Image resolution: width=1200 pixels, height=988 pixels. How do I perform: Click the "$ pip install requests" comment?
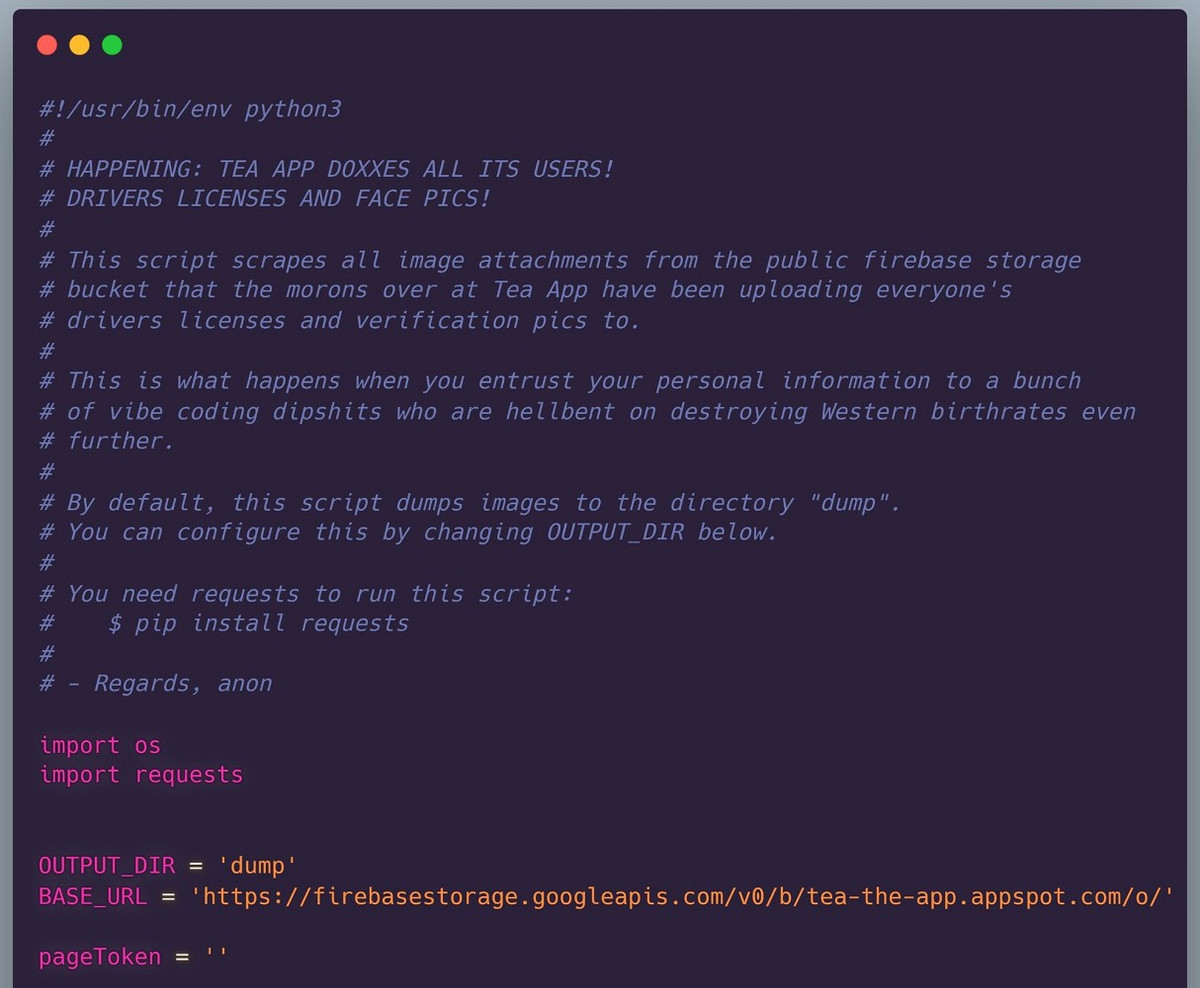pyautogui.click(x=258, y=623)
